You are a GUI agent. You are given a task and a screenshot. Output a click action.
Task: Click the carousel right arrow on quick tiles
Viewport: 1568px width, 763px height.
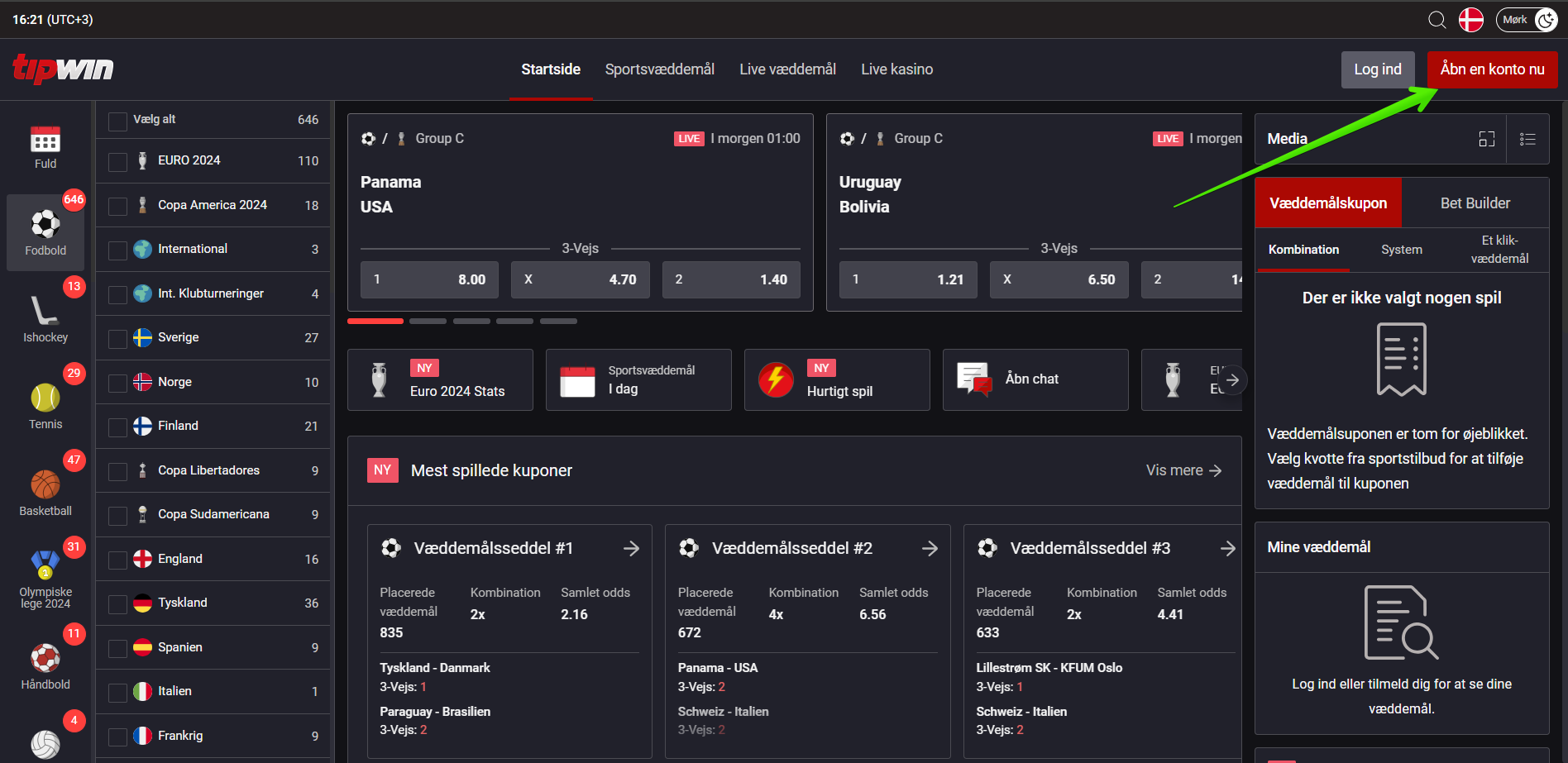pos(1232,380)
